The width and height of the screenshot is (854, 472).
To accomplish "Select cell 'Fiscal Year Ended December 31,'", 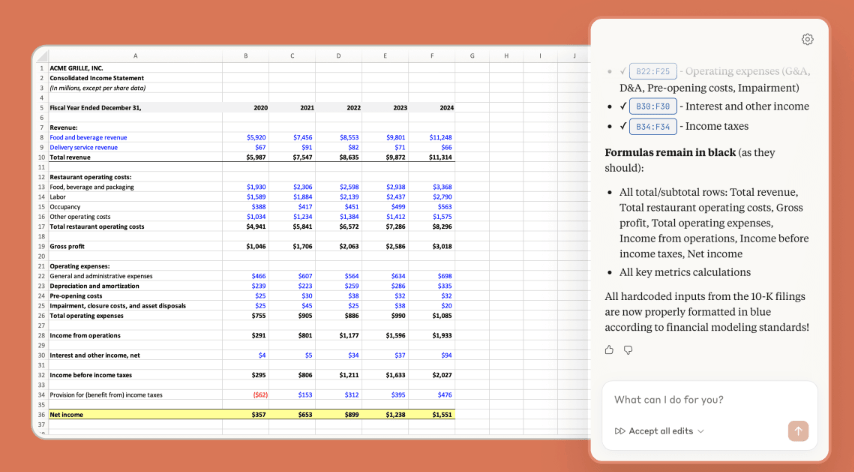I will tap(135, 108).
